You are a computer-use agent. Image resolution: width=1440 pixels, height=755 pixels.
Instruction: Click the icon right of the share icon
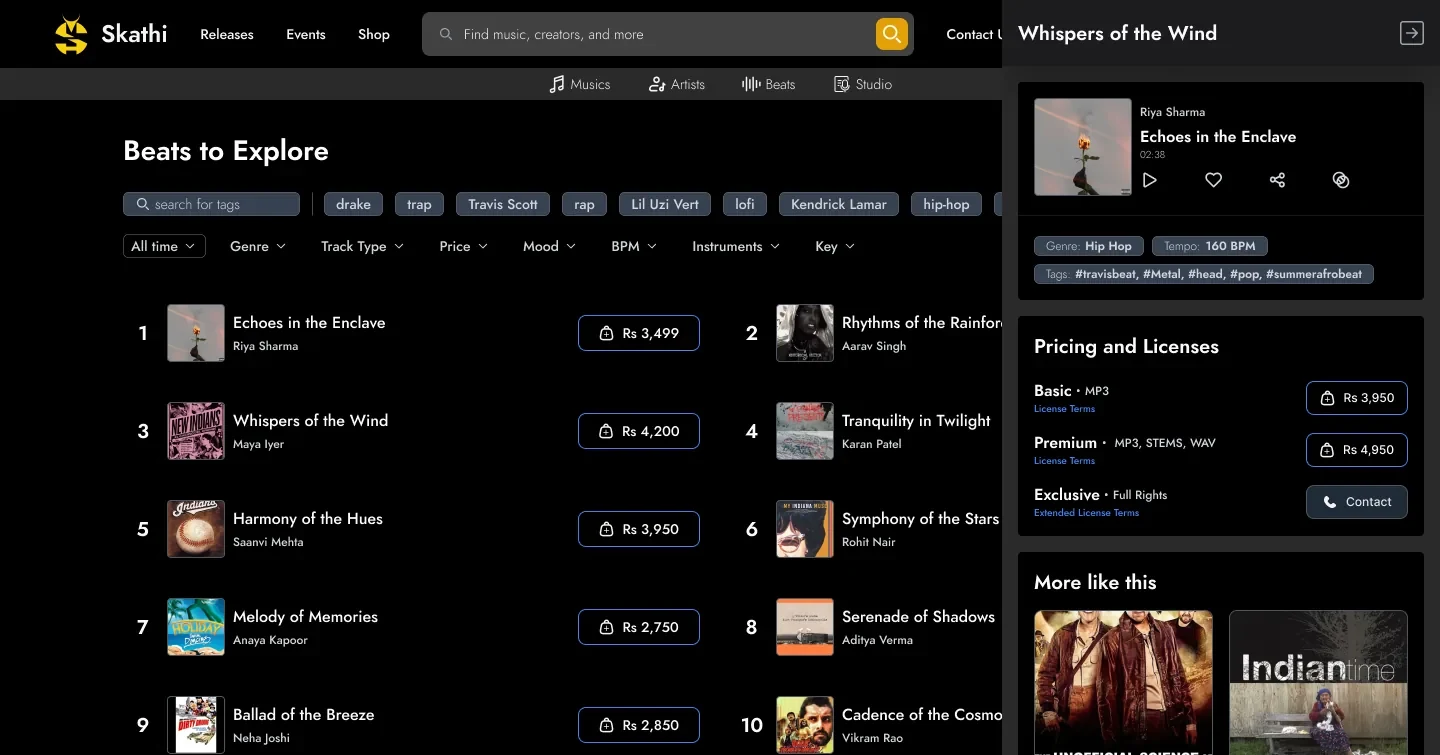coord(1341,180)
